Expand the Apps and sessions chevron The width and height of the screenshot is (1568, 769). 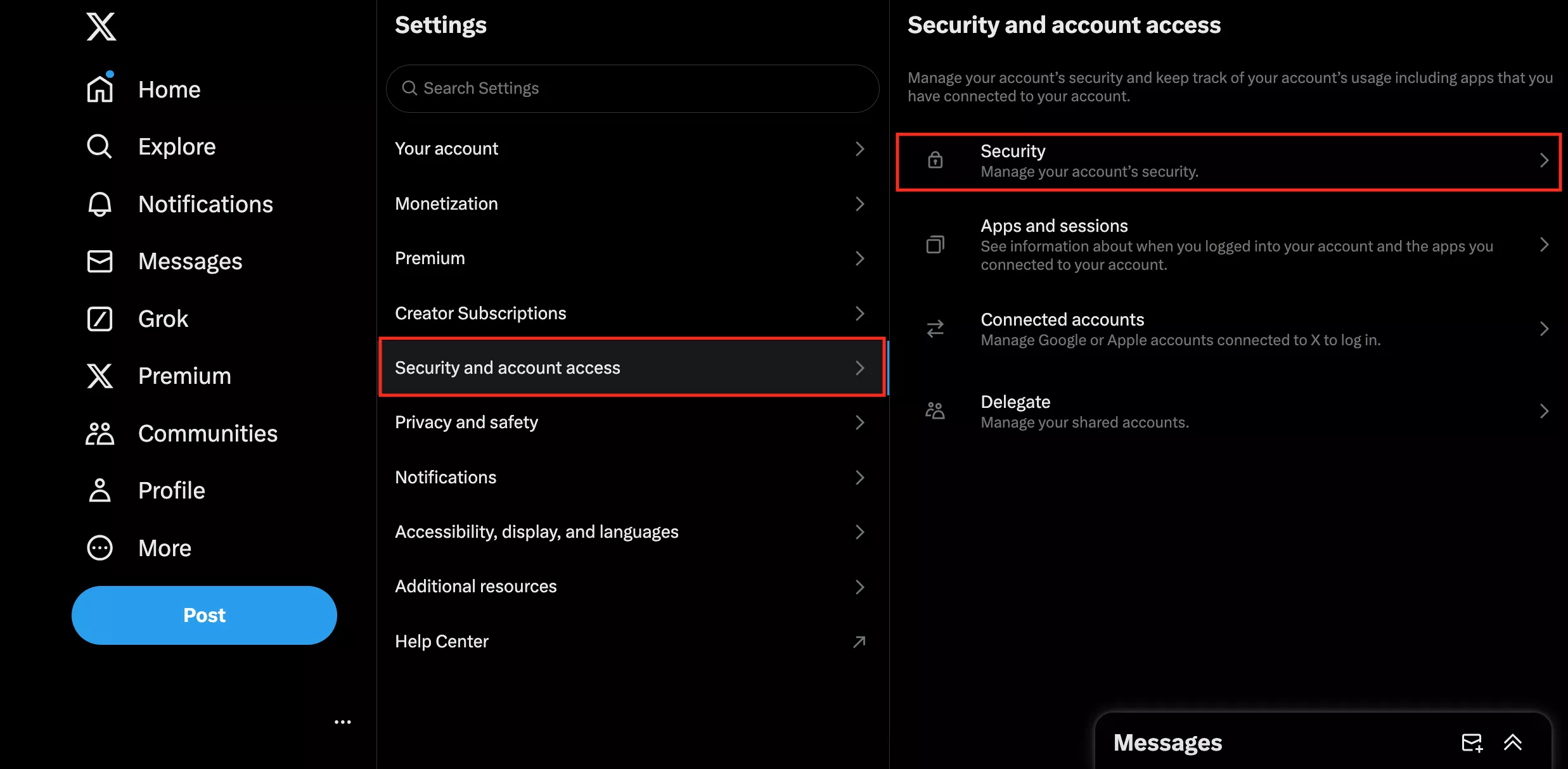click(1544, 245)
